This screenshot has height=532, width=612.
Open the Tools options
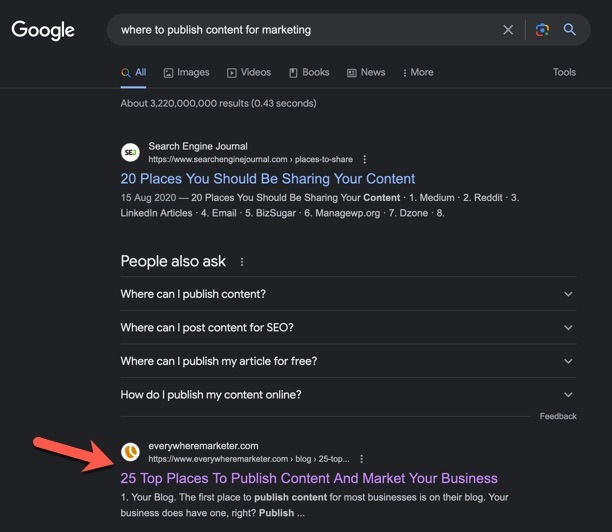564,72
